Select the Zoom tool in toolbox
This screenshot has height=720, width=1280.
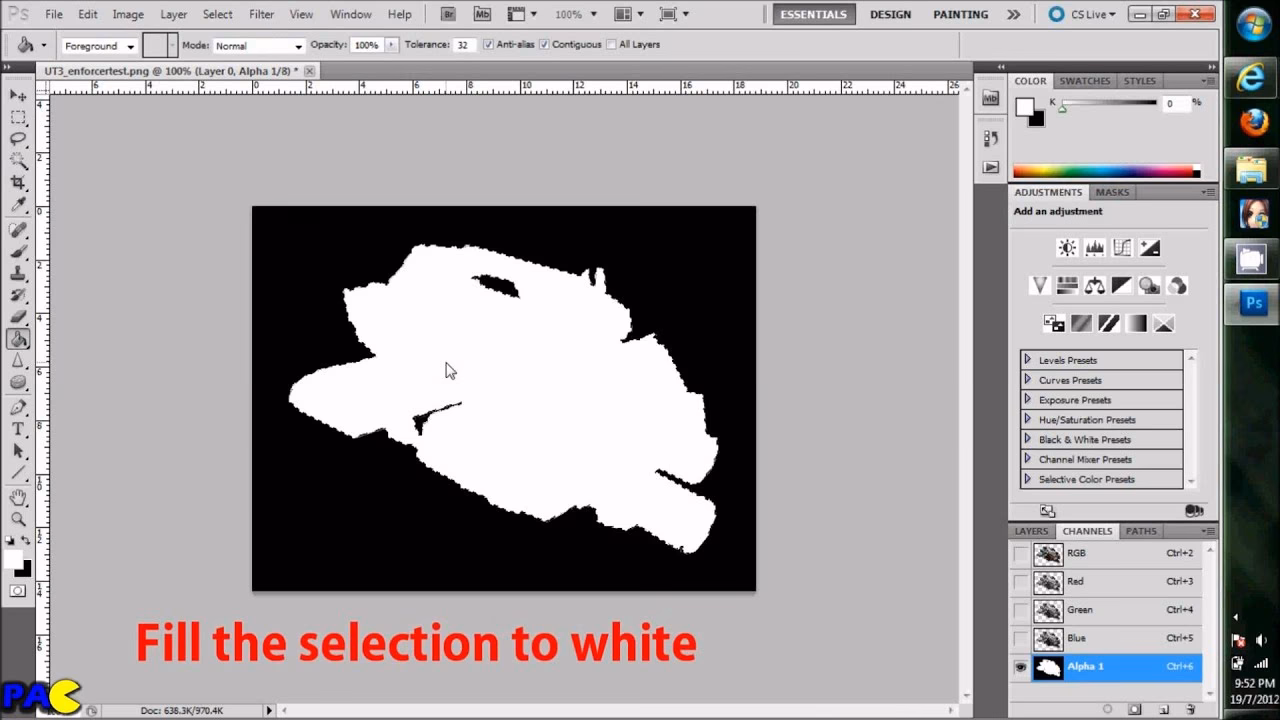point(18,519)
